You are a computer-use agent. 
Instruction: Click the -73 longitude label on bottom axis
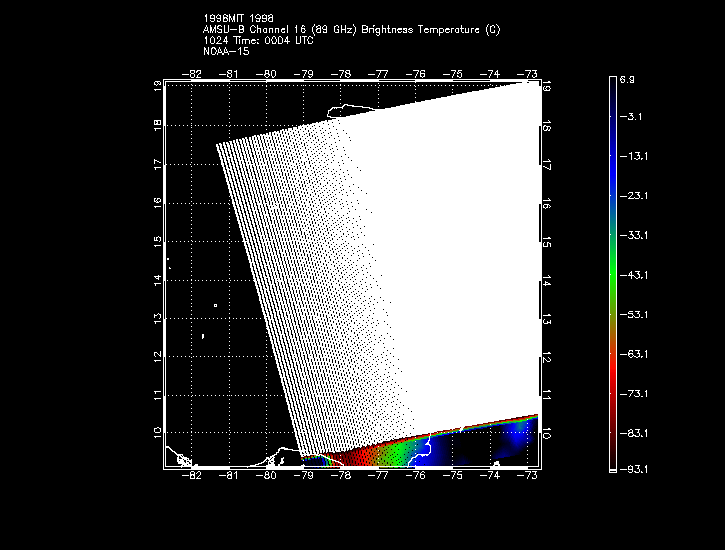(x=526, y=476)
